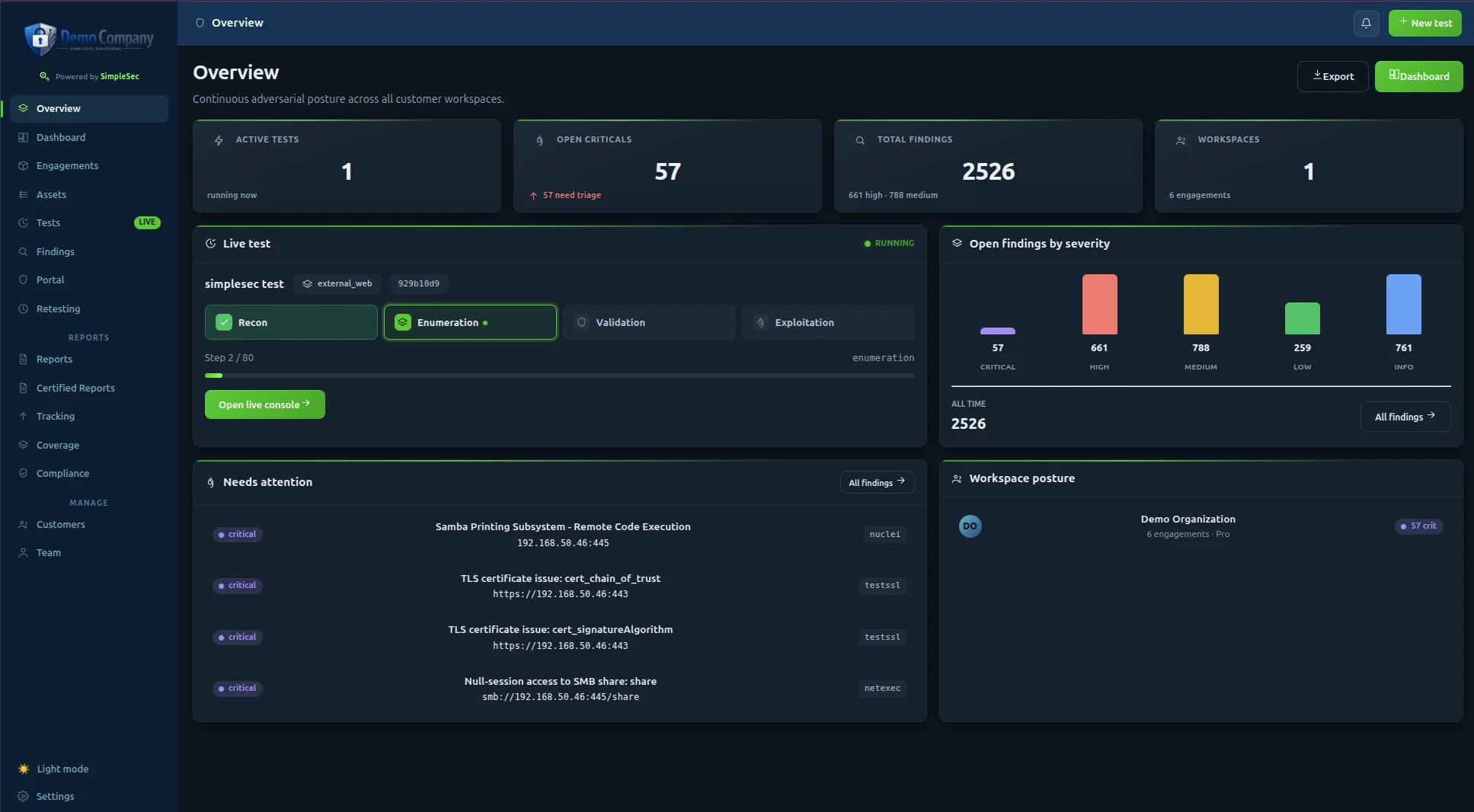Click the Retesting clock sidebar icon
Viewport: 1474px width, 812px height.
pyautogui.click(x=23, y=308)
